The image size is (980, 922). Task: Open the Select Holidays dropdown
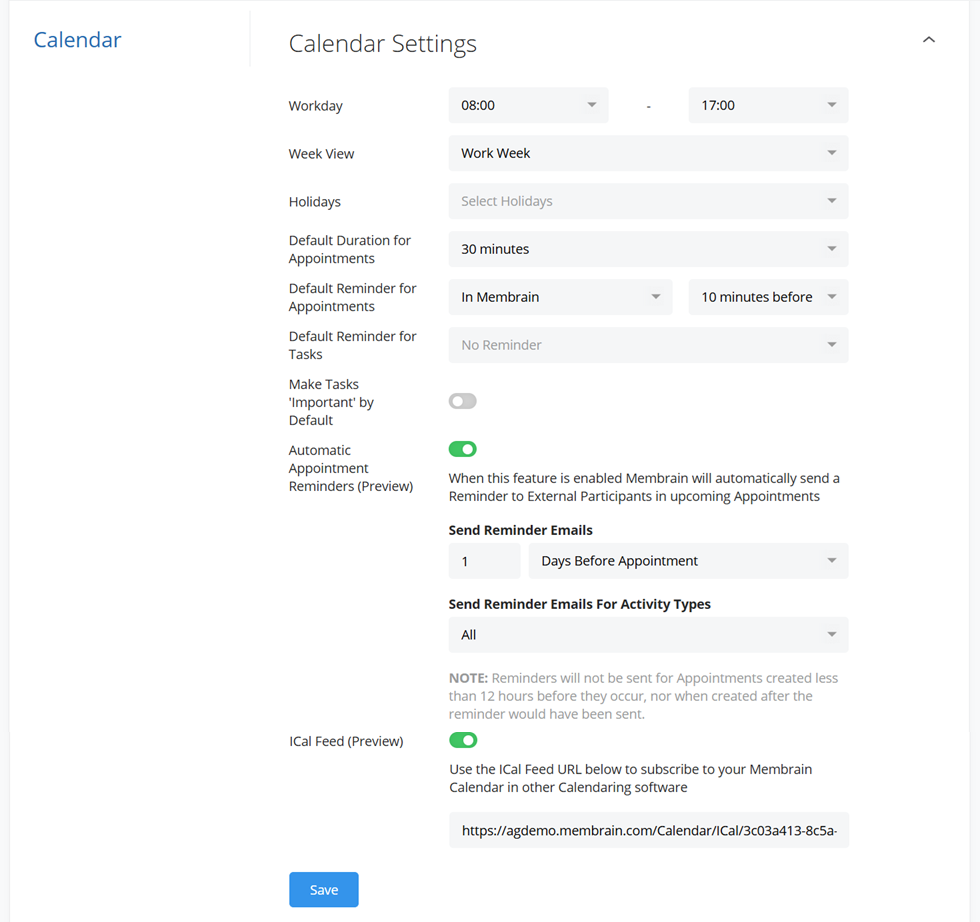(648, 201)
